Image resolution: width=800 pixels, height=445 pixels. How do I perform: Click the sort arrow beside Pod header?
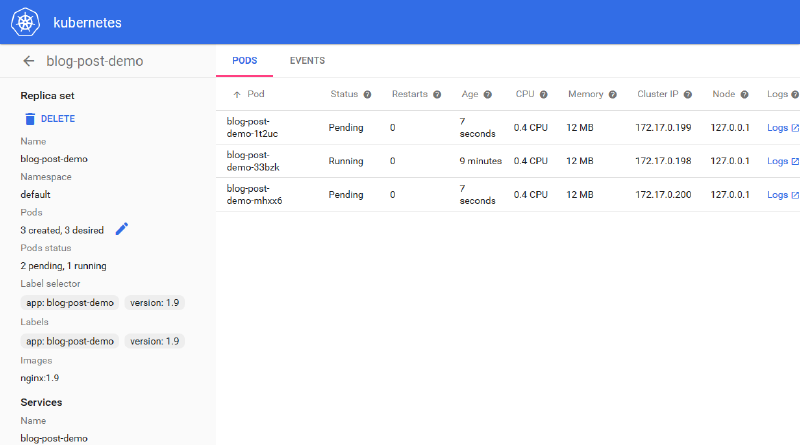(237, 94)
